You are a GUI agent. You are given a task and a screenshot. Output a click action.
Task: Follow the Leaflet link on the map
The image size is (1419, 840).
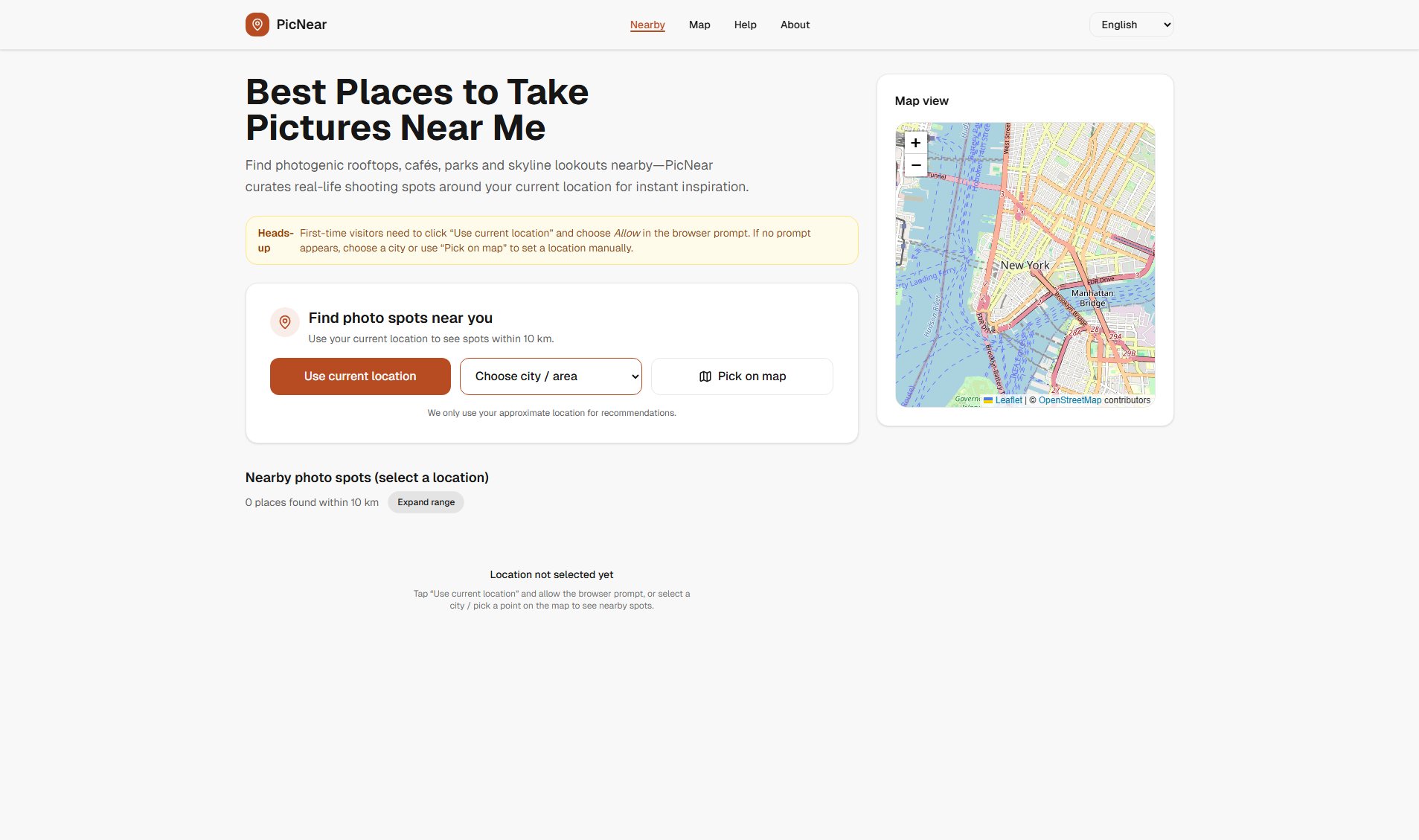click(x=1008, y=400)
